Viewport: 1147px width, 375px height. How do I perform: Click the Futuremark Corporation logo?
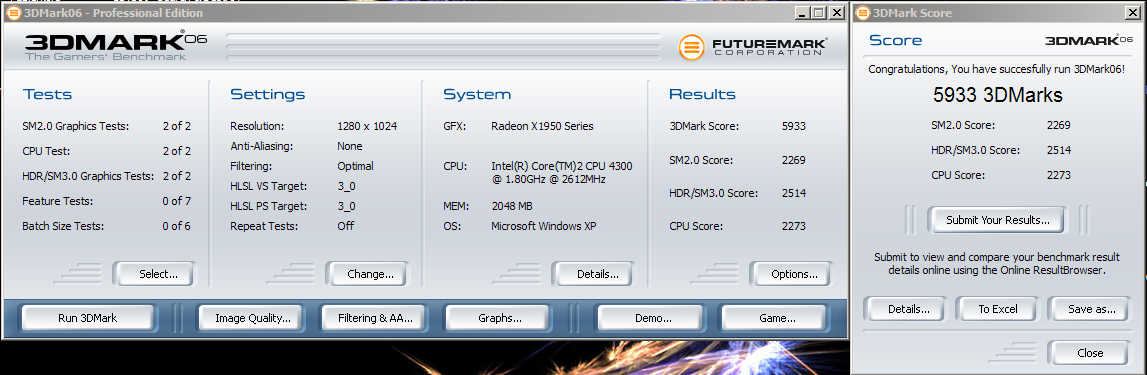tap(752, 48)
